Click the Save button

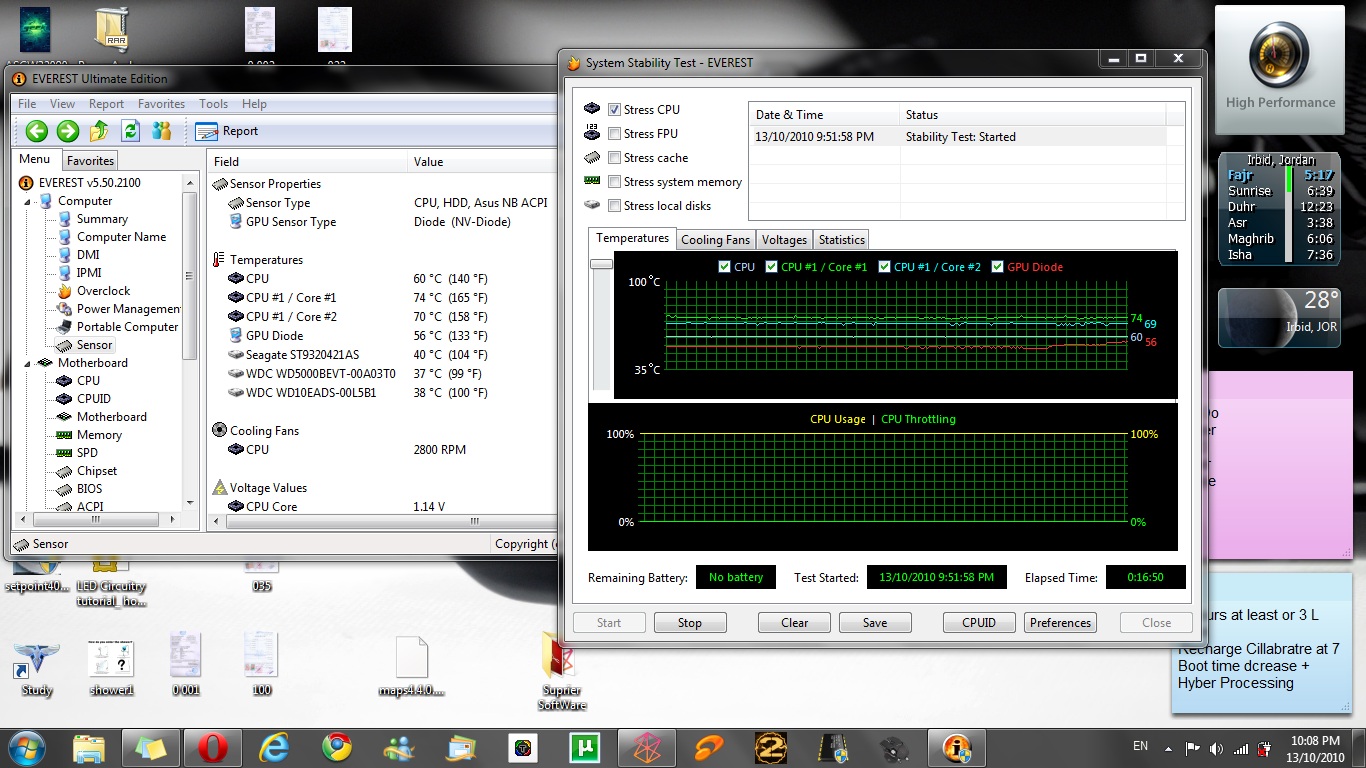875,622
